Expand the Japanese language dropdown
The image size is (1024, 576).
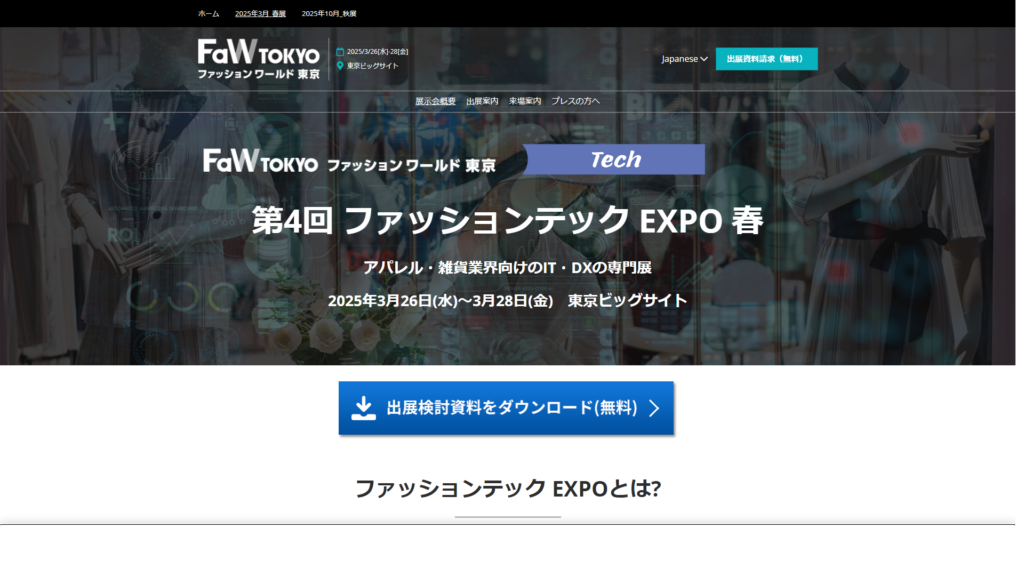[684, 59]
